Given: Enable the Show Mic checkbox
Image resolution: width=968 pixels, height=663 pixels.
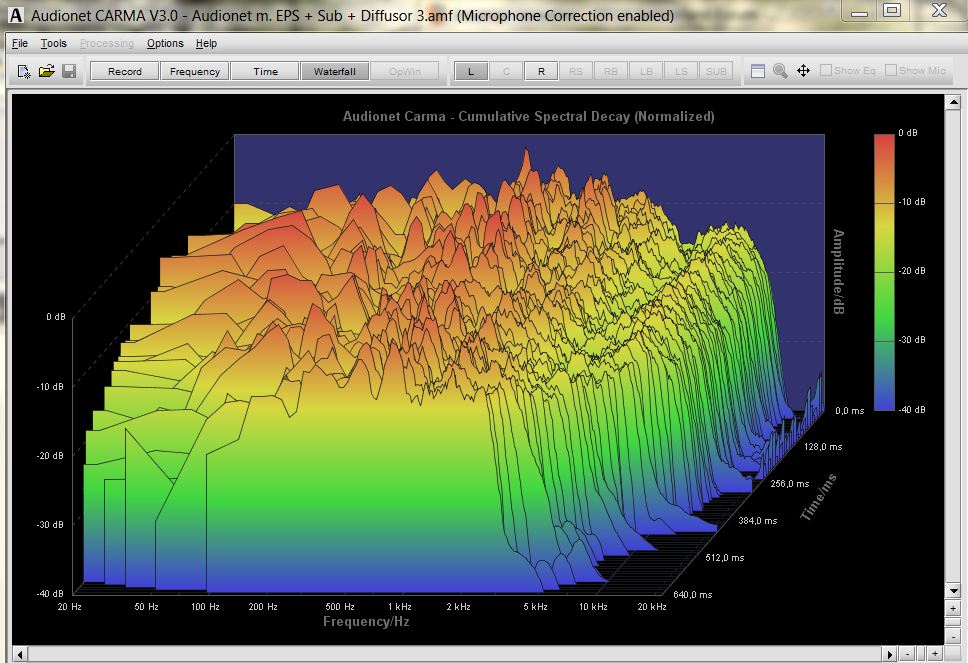Looking at the screenshot, I should [x=891, y=71].
